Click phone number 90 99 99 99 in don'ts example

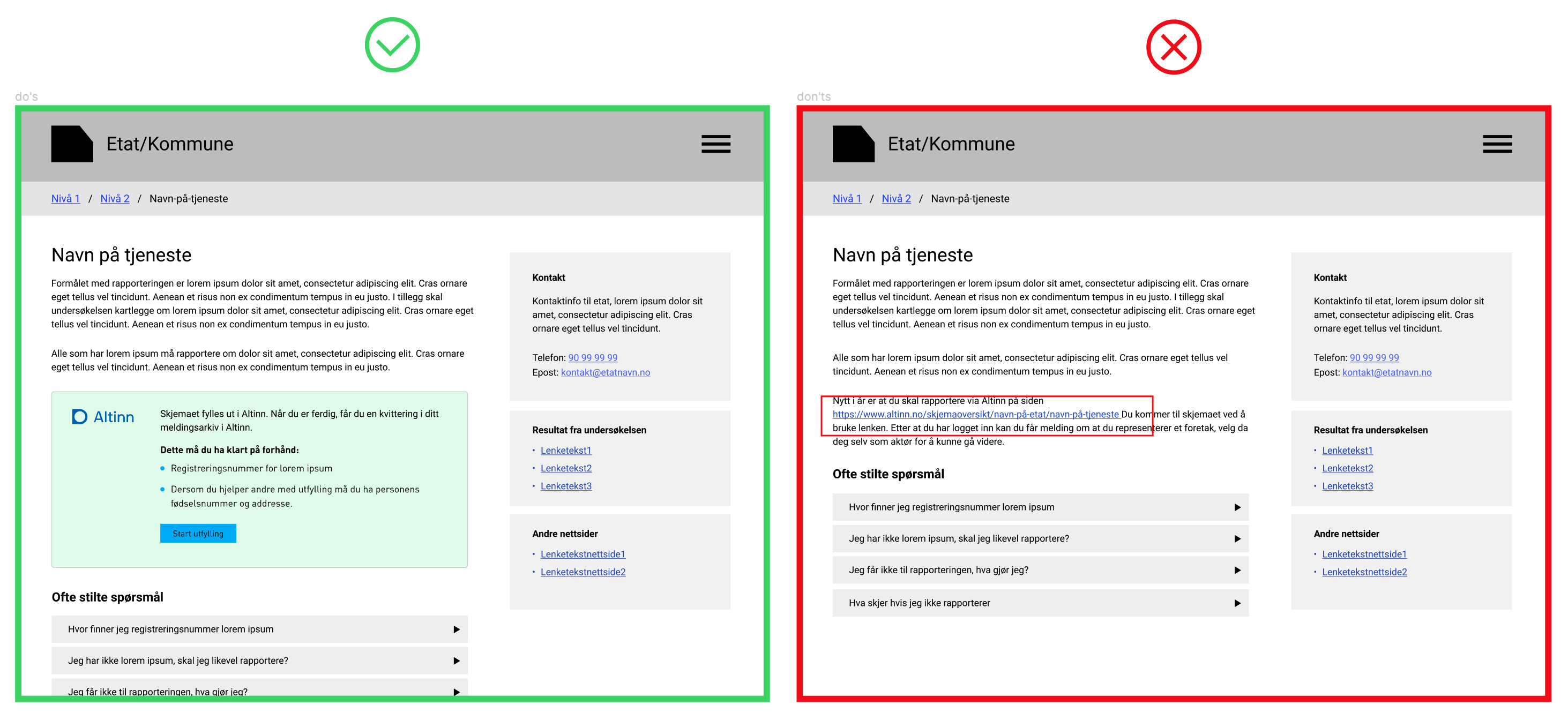tap(1374, 358)
